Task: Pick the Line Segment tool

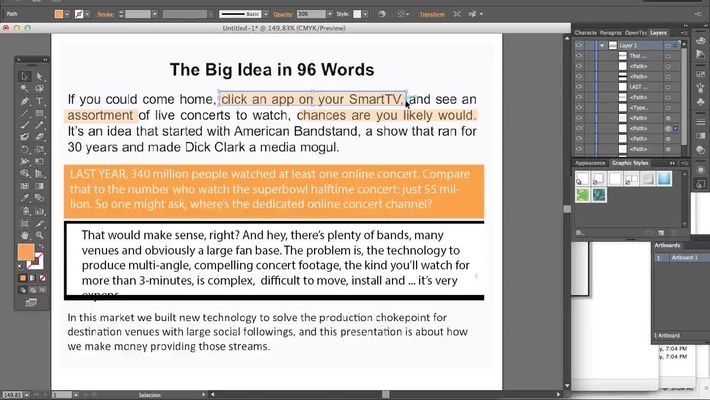Action: click(24, 113)
